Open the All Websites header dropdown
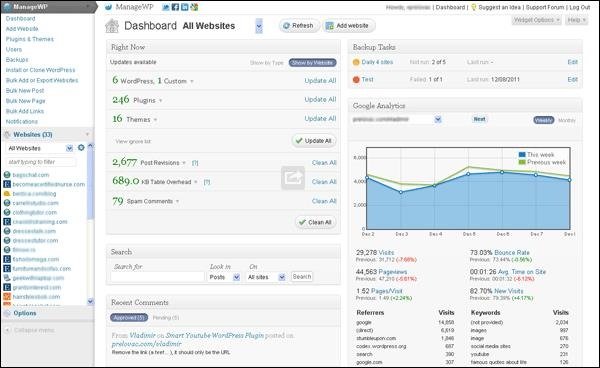Screen dimensions: 600x368 [259, 26]
